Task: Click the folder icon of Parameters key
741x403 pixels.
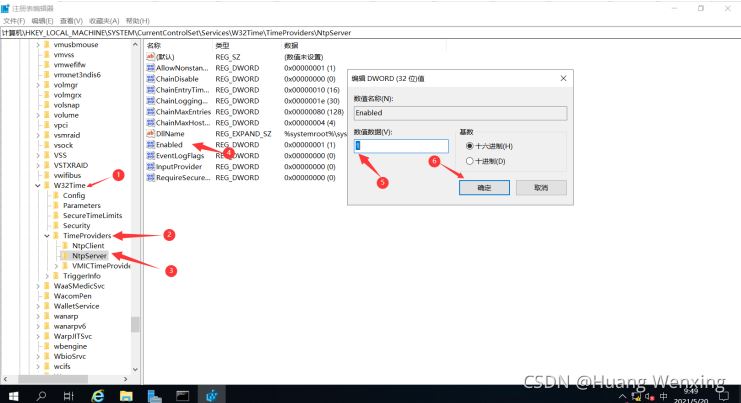Action: (56, 206)
